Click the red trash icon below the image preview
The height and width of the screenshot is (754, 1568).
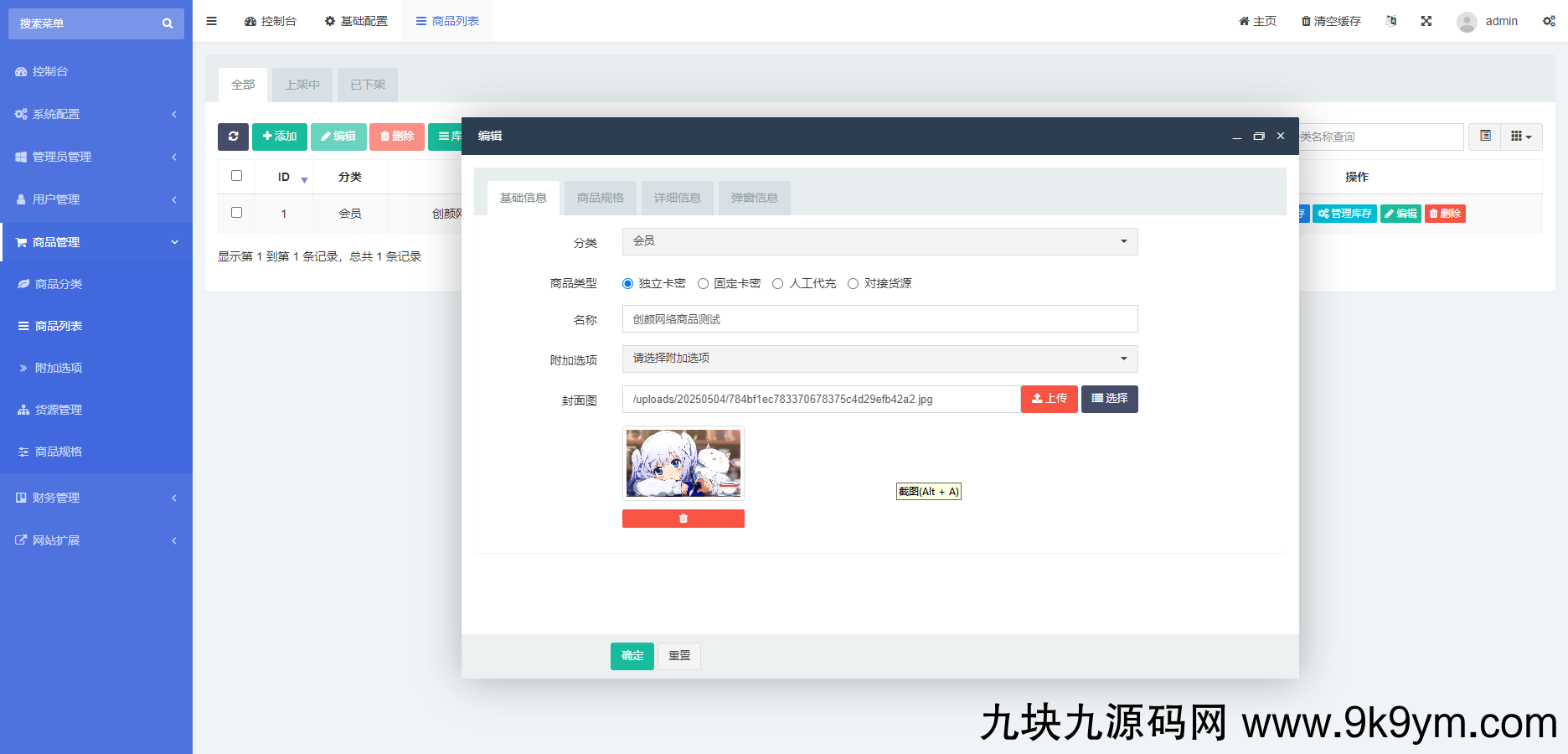tap(683, 518)
